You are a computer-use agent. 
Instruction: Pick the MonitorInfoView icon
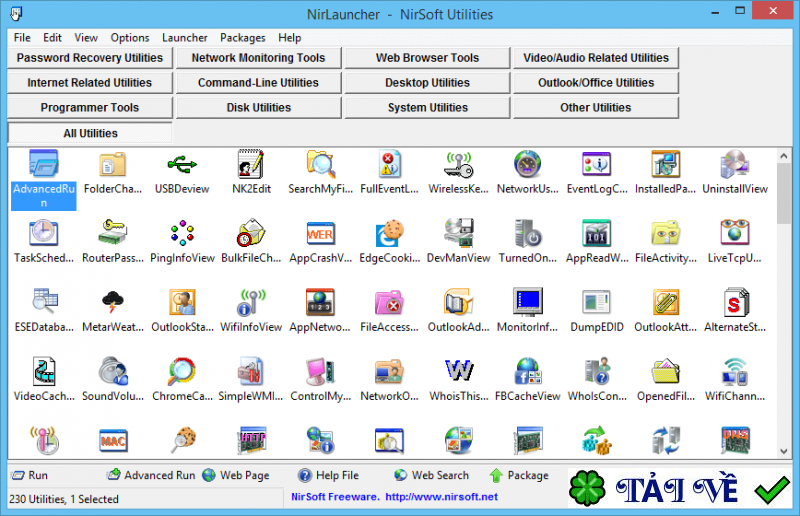pyautogui.click(x=527, y=303)
